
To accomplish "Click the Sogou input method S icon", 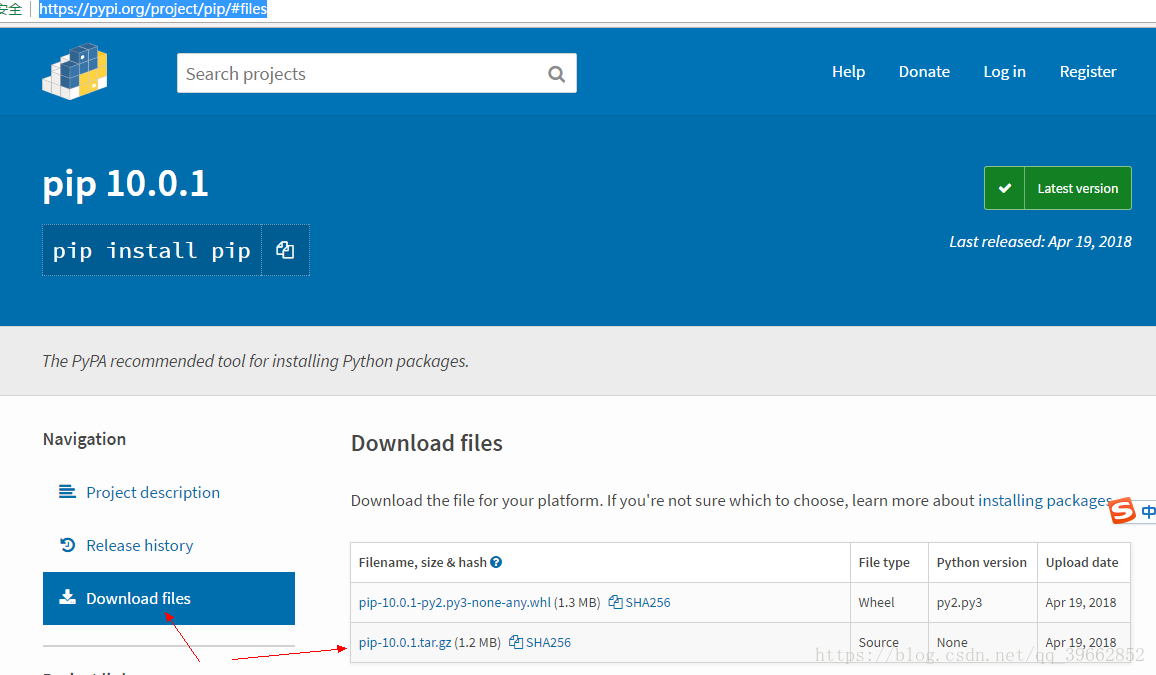I will [1122, 510].
